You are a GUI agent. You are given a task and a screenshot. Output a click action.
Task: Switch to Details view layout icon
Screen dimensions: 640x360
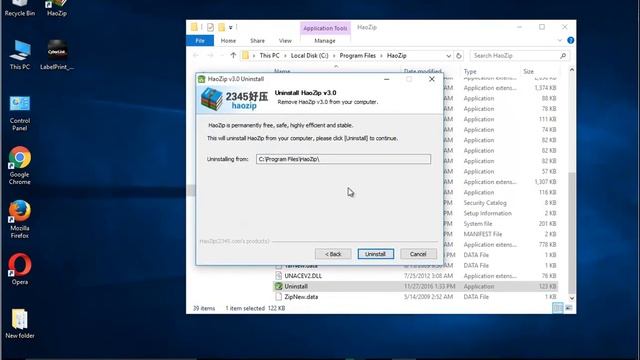tap(557, 308)
